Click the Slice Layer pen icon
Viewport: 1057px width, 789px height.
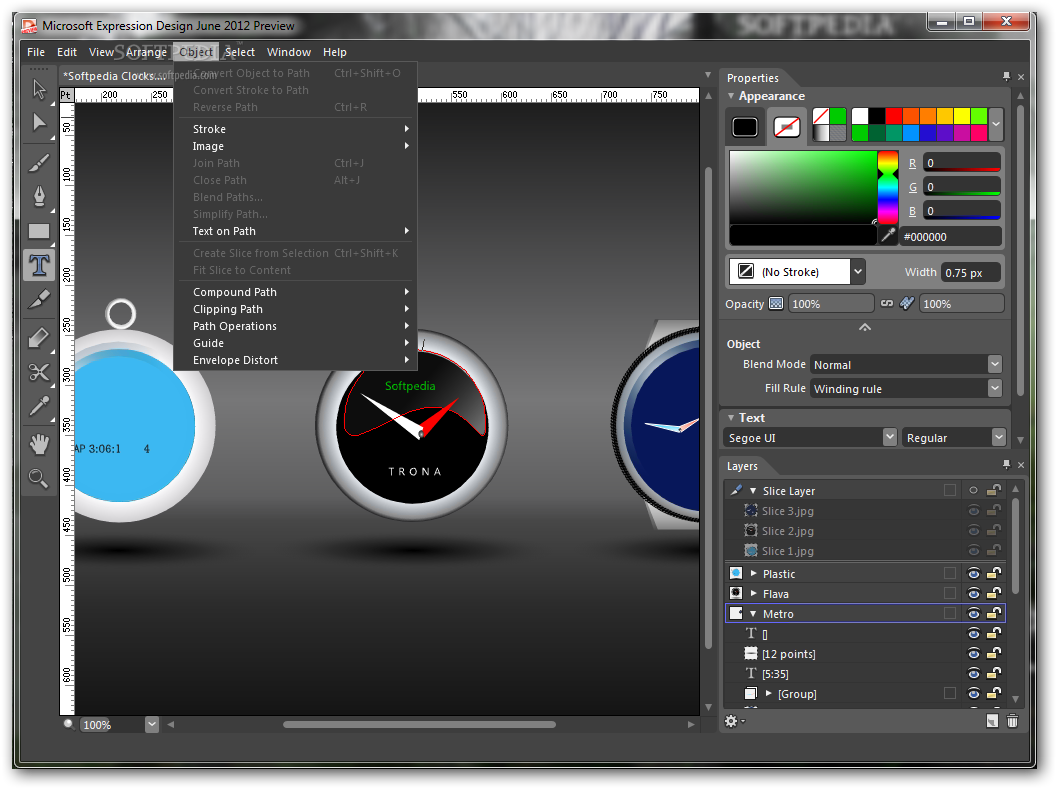(x=736, y=490)
